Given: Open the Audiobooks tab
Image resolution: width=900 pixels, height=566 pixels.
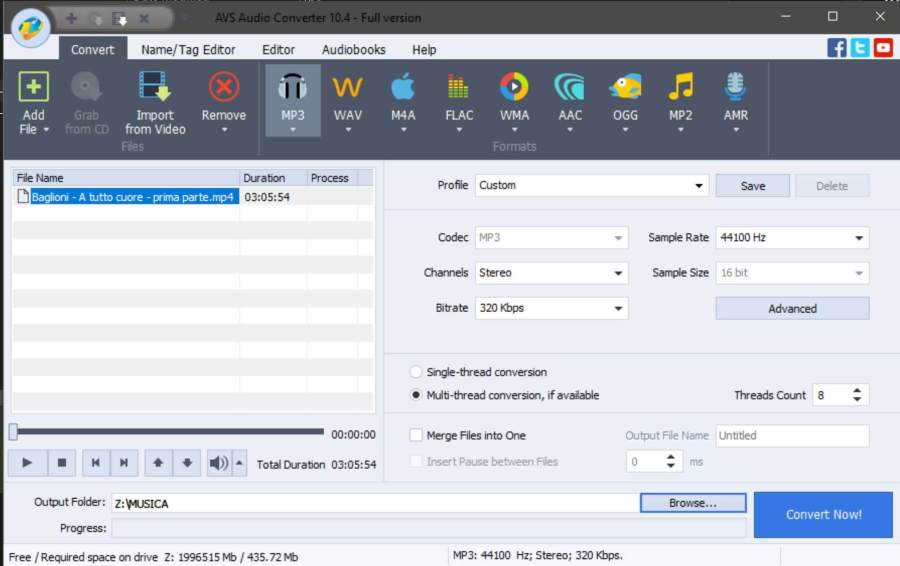Looking at the screenshot, I should click(353, 49).
